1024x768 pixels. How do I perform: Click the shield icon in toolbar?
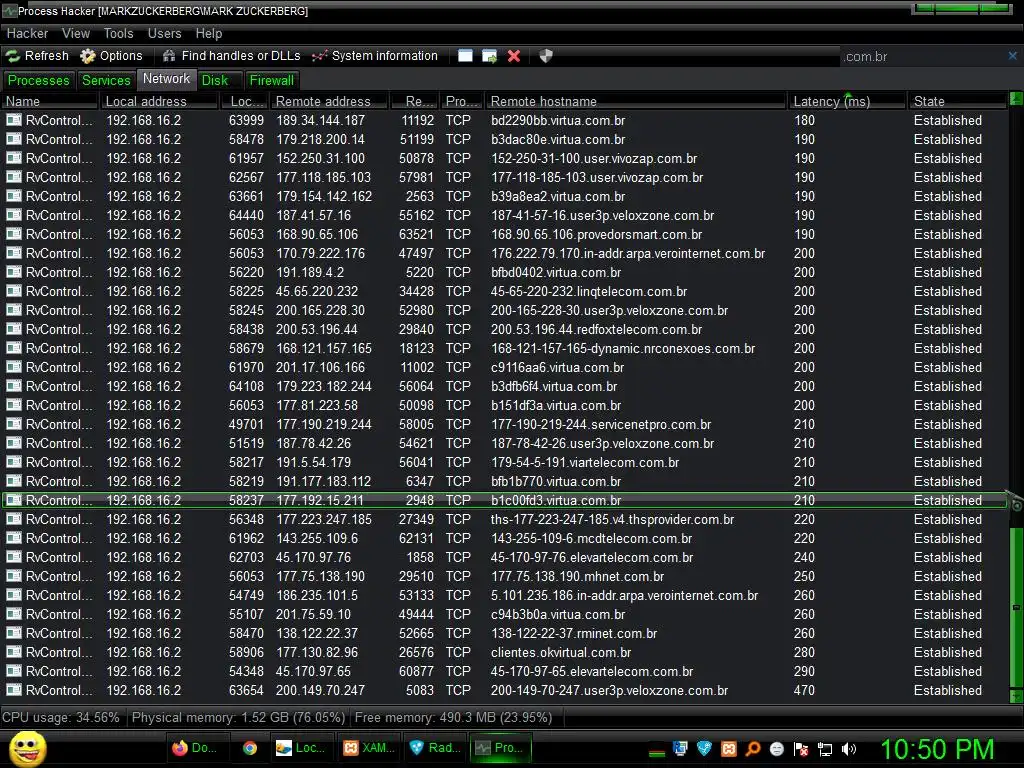(546, 56)
